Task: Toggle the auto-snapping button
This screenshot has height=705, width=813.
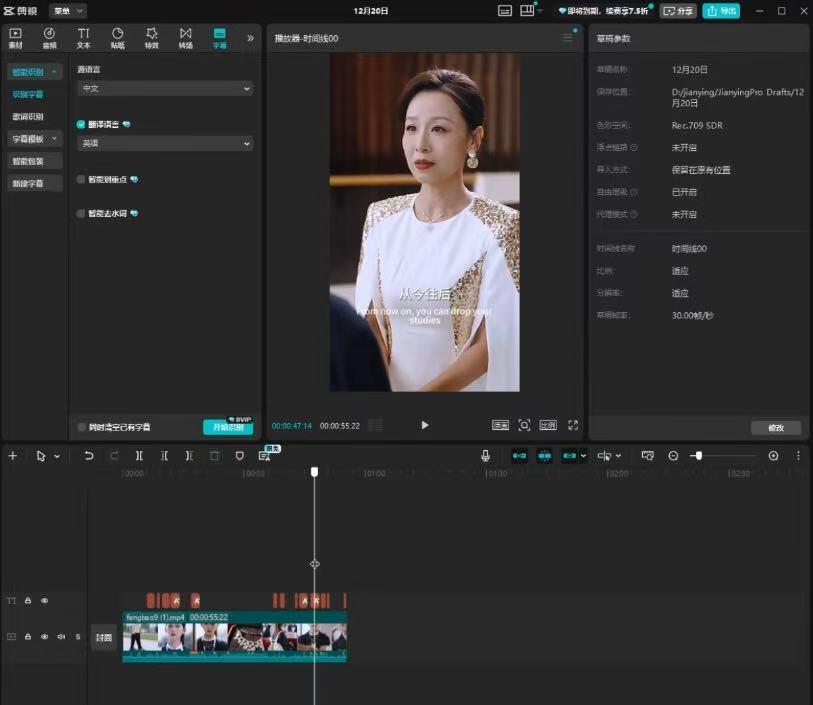Action: [x=544, y=456]
